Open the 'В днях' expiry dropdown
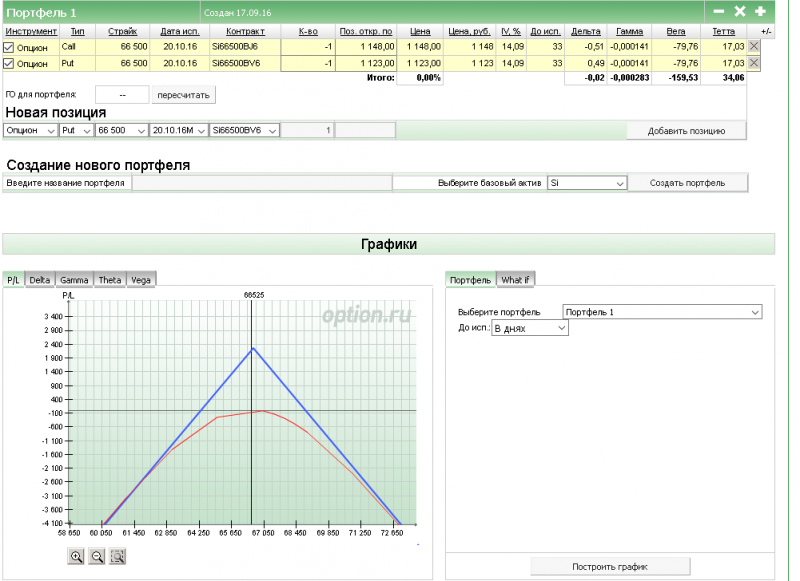The width and height of the screenshot is (800, 581). click(x=529, y=328)
